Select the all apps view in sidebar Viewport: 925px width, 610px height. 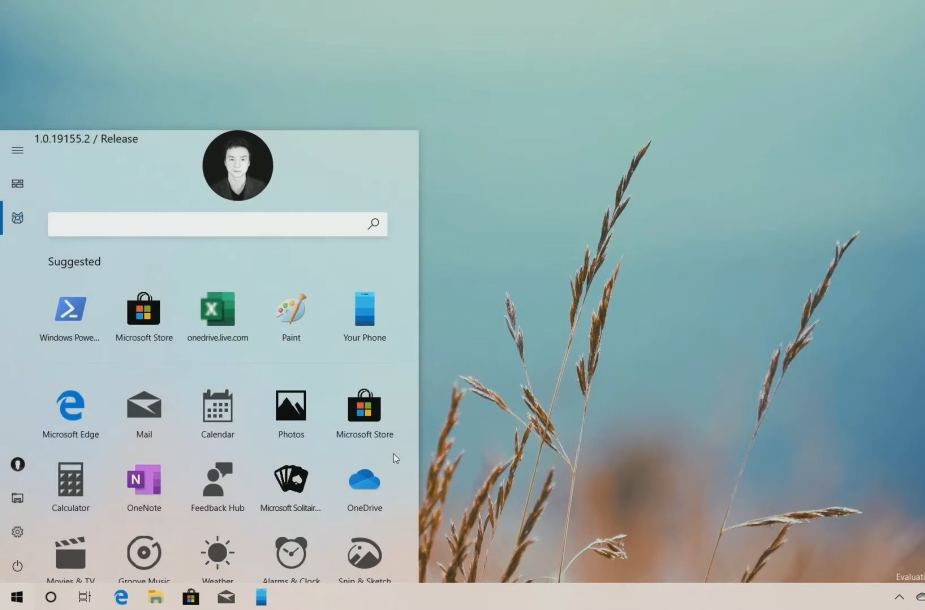pos(18,218)
